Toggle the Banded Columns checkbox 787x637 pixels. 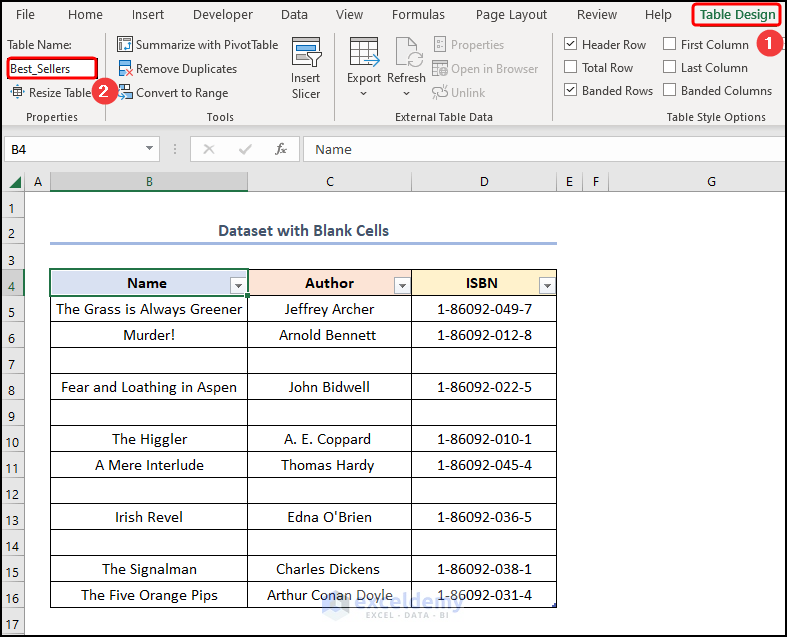coord(669,91)
